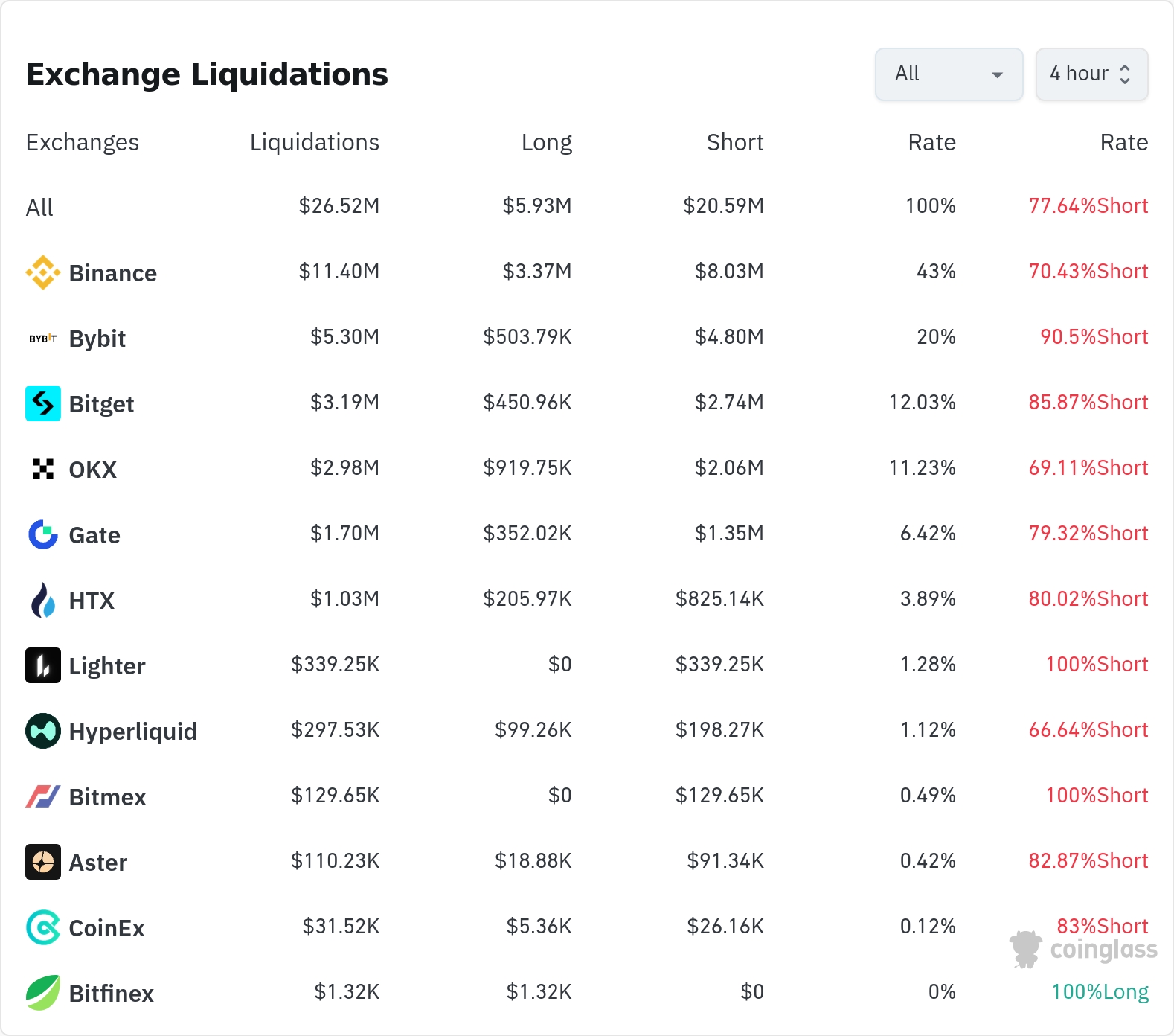Expand the 4 hour timeframe selector

(1091, 74)
